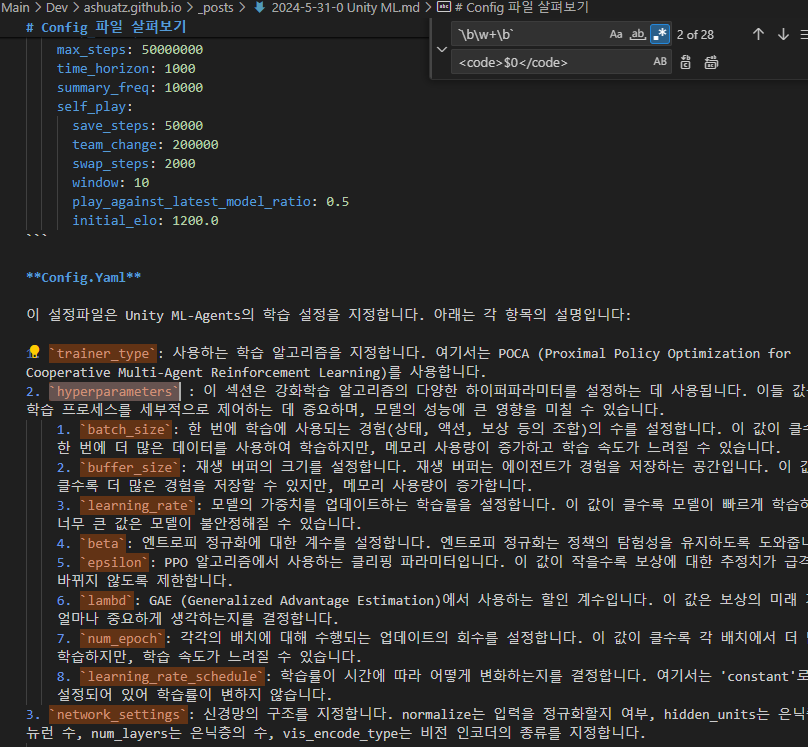Toggle Preserve Case in replace field
Viewport: 808px width, 747px height.
[660, 62]
